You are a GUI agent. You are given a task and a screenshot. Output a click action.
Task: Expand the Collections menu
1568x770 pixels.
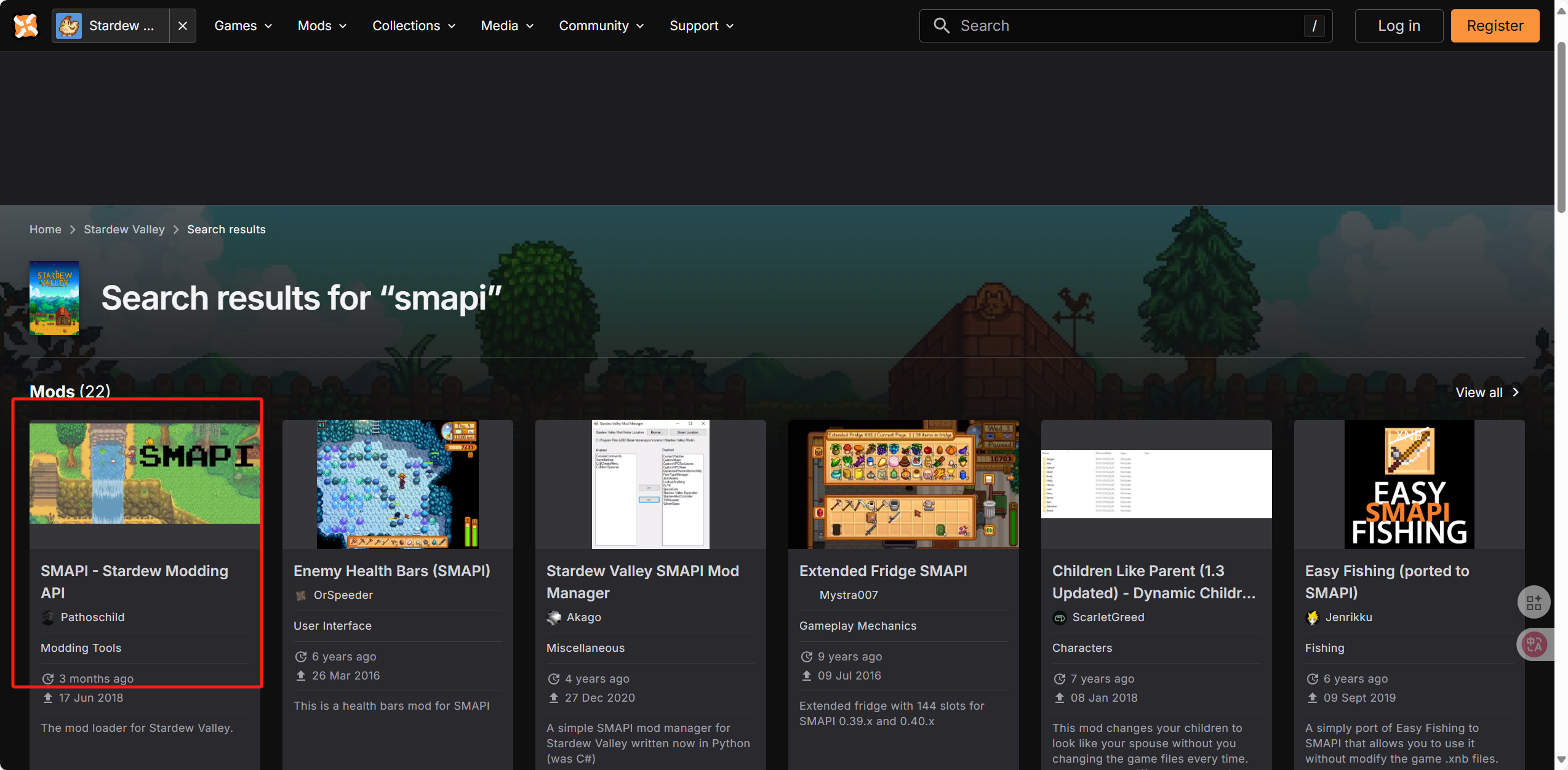414,26
